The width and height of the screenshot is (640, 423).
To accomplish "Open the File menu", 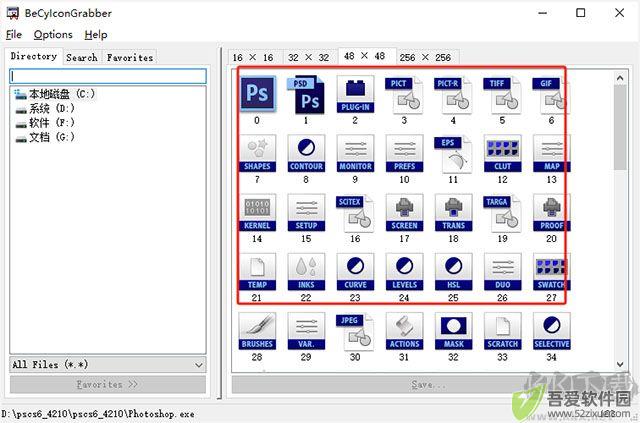I will tap(14, 35).
